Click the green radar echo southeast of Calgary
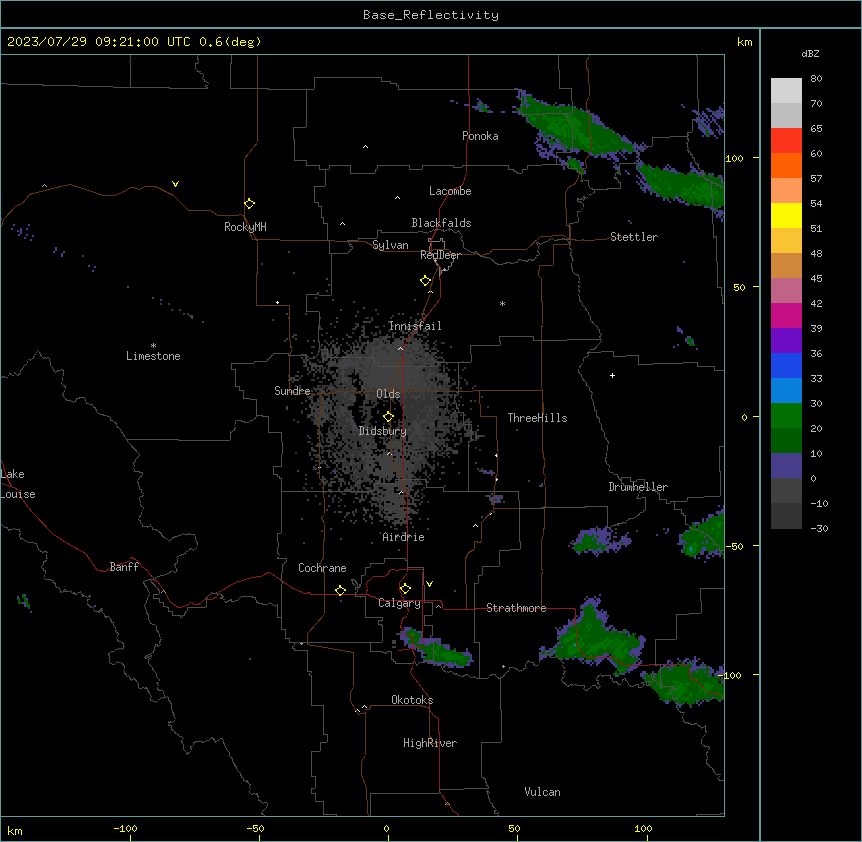This screenshot has width=862, height=842. point(440,651)
